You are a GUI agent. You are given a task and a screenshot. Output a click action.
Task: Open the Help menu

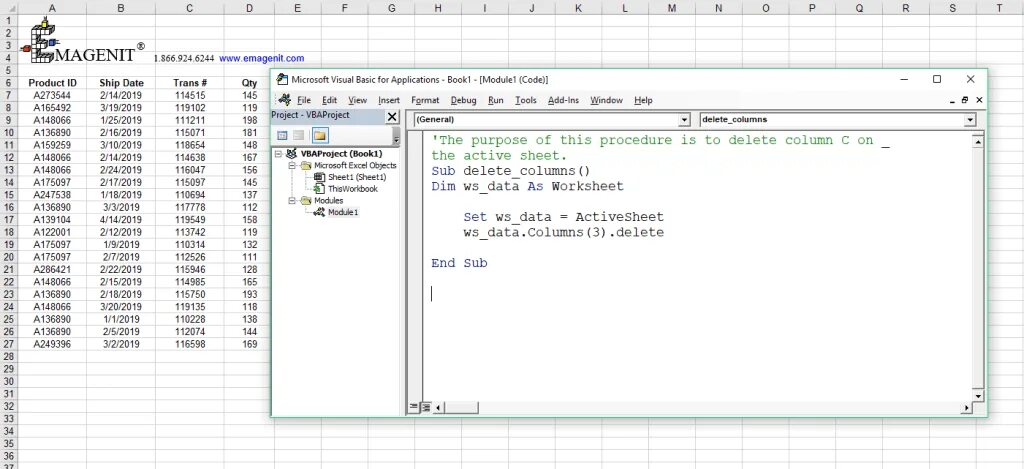tap(643, 100)
